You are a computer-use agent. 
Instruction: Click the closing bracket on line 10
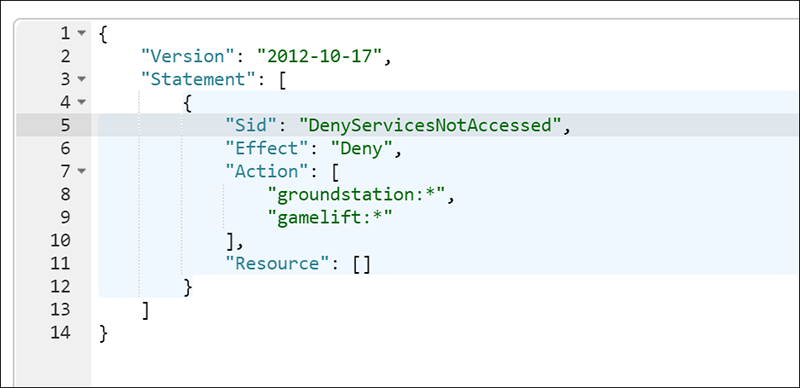coord(230,240)
